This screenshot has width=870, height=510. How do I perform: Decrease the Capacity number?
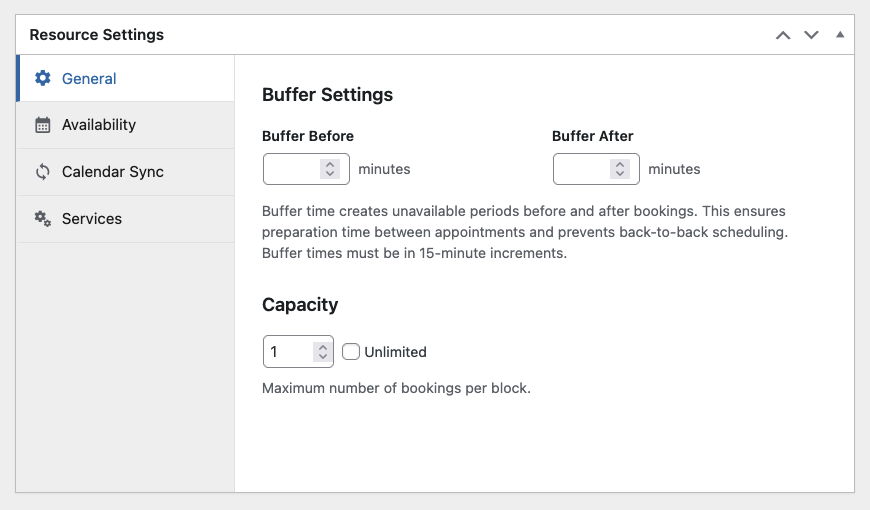[322, 356]
